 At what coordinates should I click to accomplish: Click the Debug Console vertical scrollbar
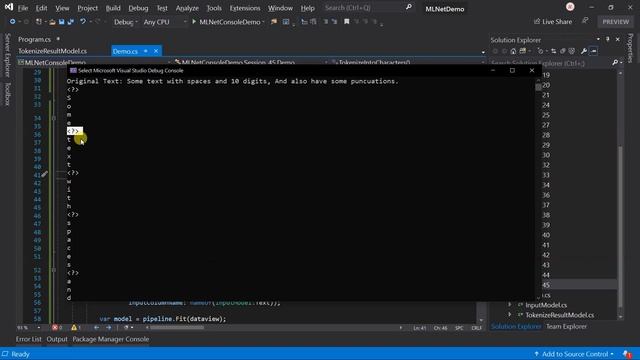(x=538, y=188)
